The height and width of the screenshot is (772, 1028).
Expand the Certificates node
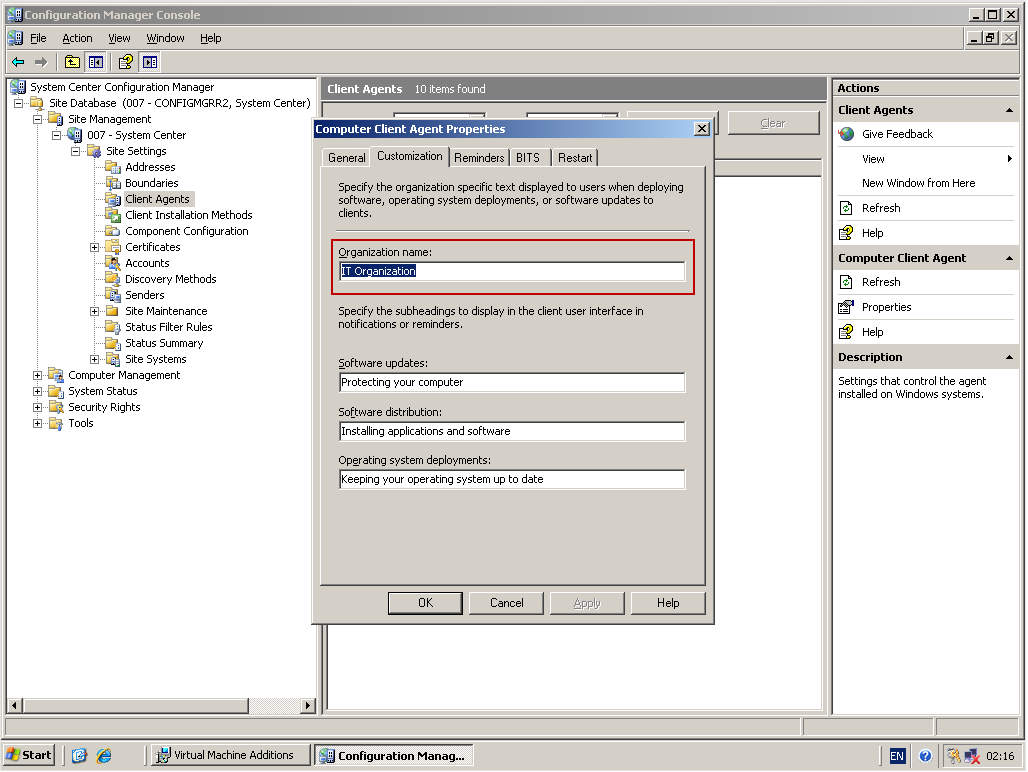[x=95, y=247]
